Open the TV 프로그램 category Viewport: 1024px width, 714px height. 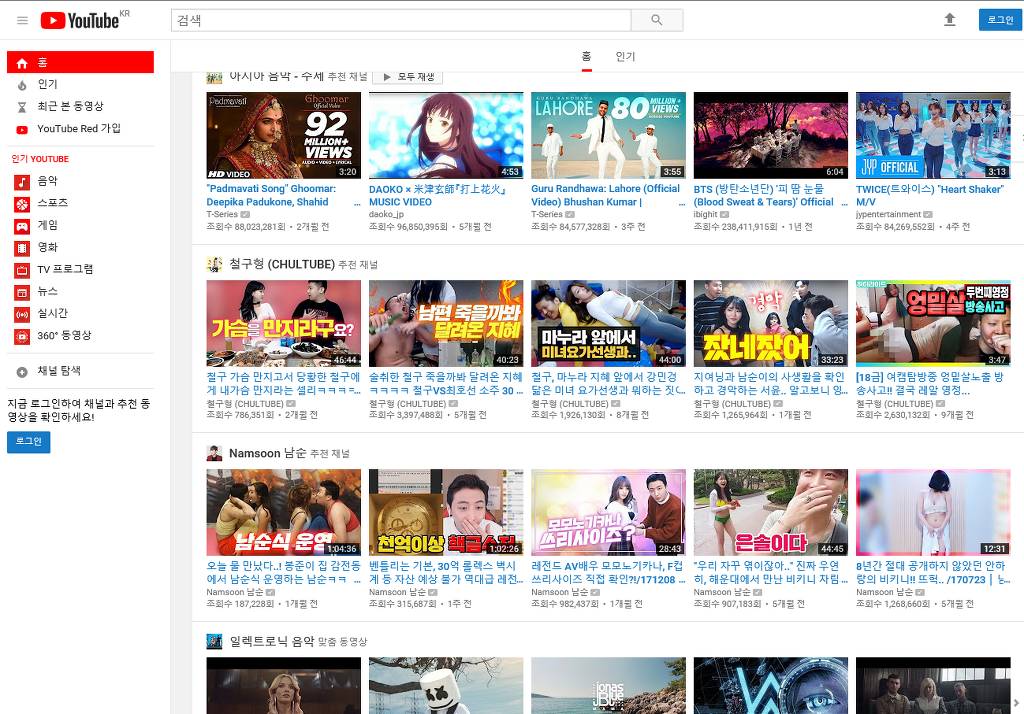point(57,269)
